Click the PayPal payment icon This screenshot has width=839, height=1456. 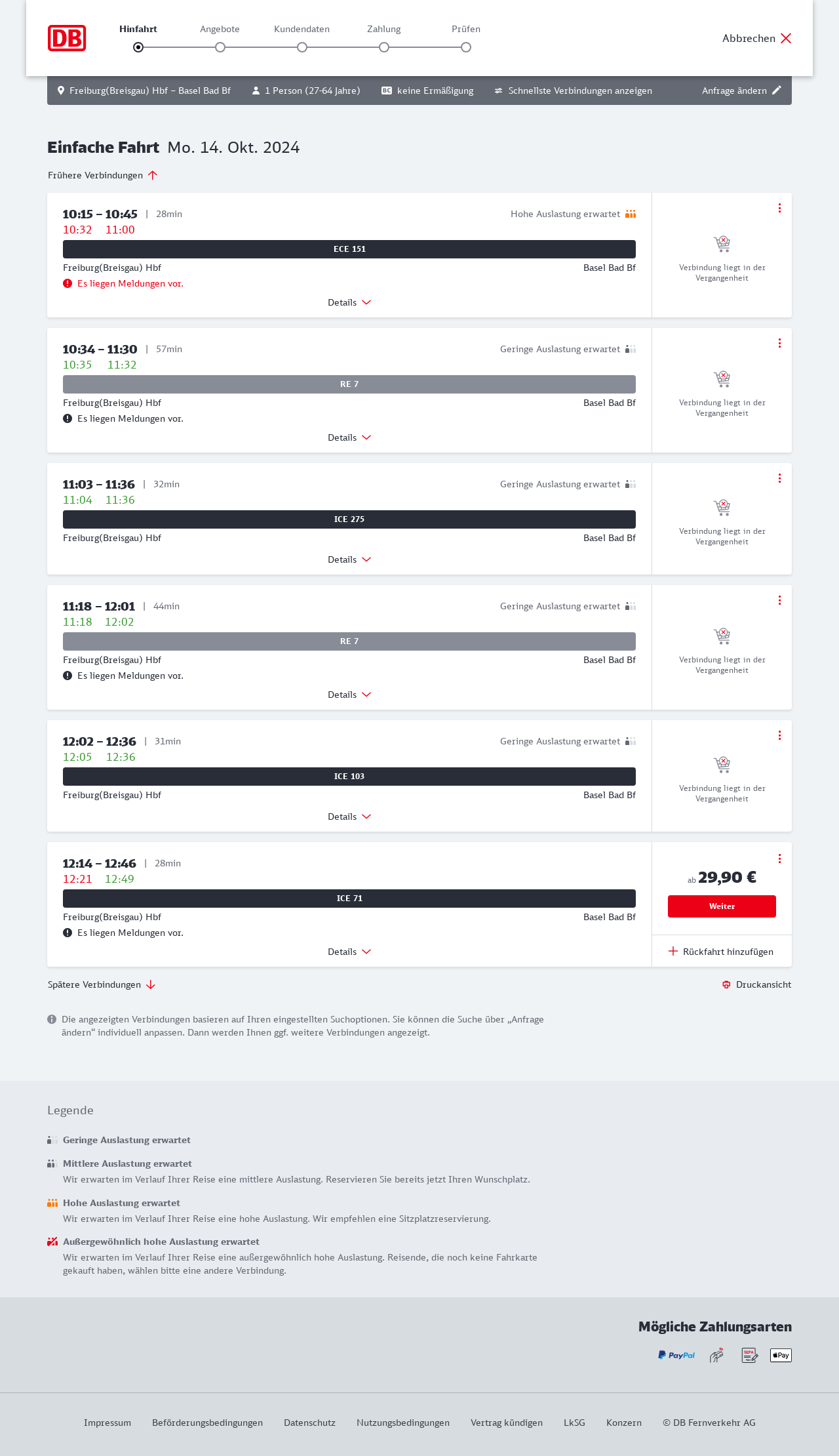676,1355
